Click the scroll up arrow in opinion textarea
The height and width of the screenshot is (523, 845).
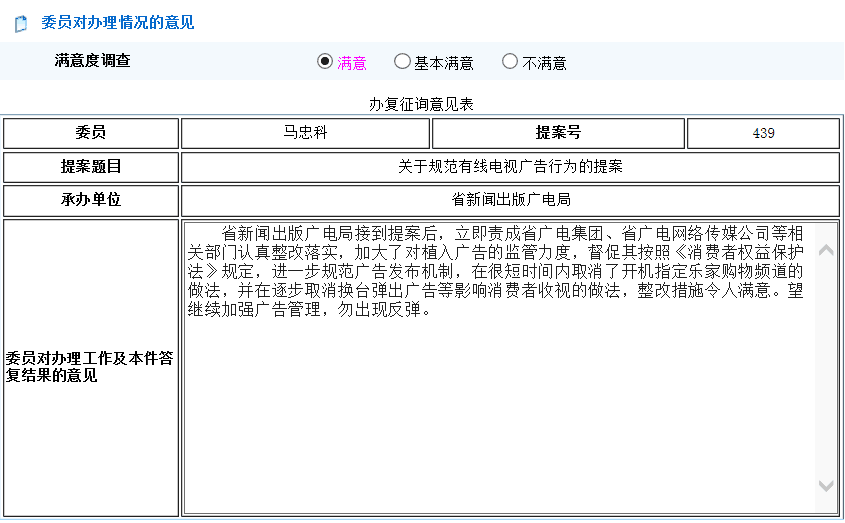[826, 250]
